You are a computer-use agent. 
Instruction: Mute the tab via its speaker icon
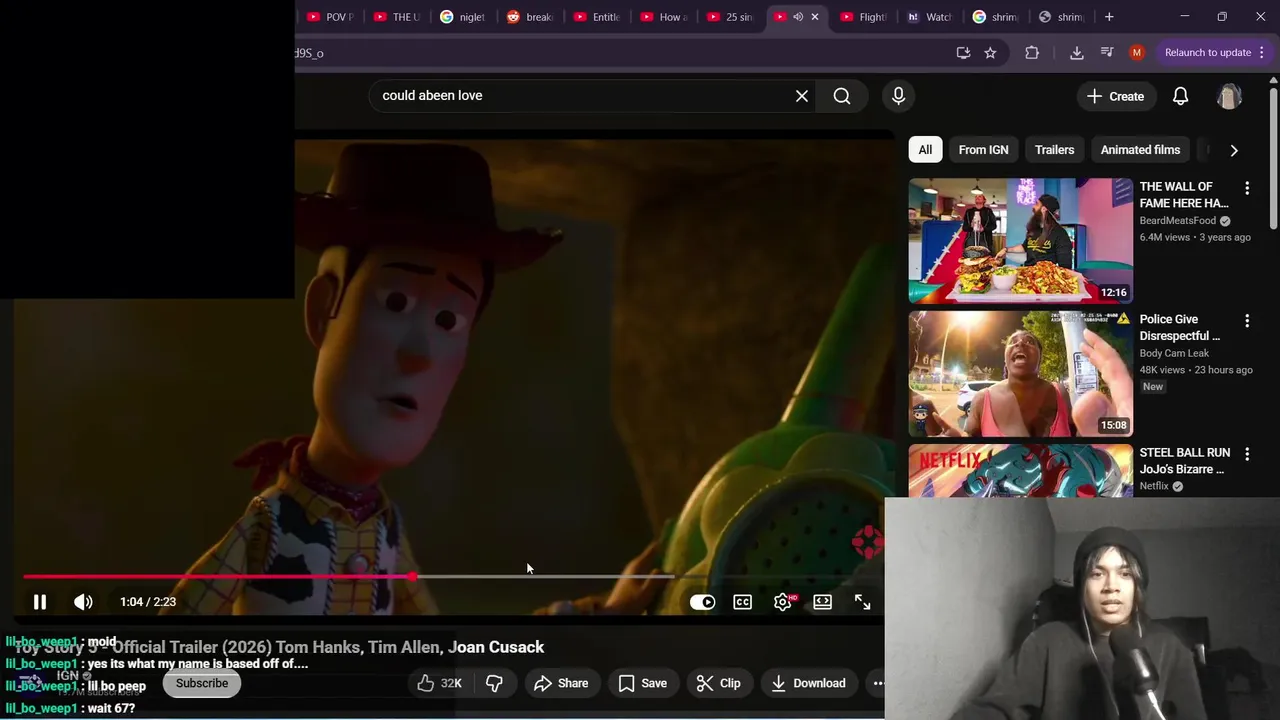pos(798,17)
